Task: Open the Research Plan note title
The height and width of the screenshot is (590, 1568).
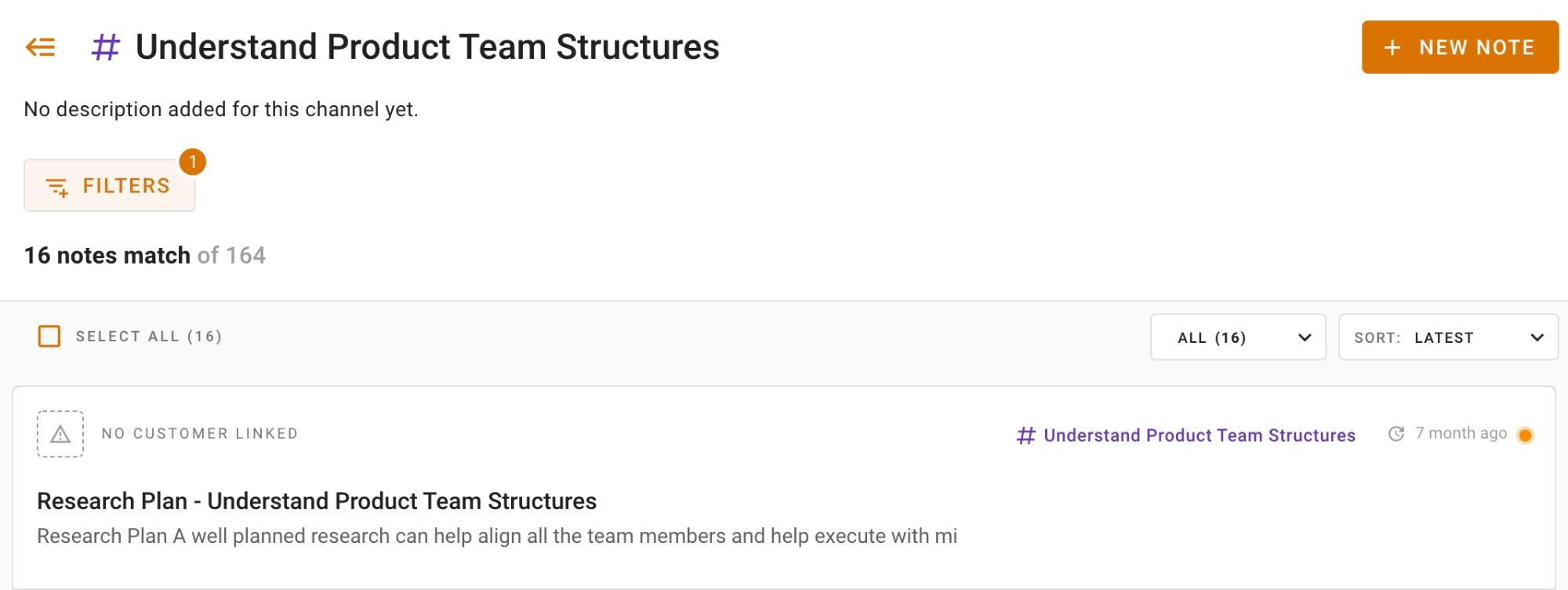Action: pos(317,501)
